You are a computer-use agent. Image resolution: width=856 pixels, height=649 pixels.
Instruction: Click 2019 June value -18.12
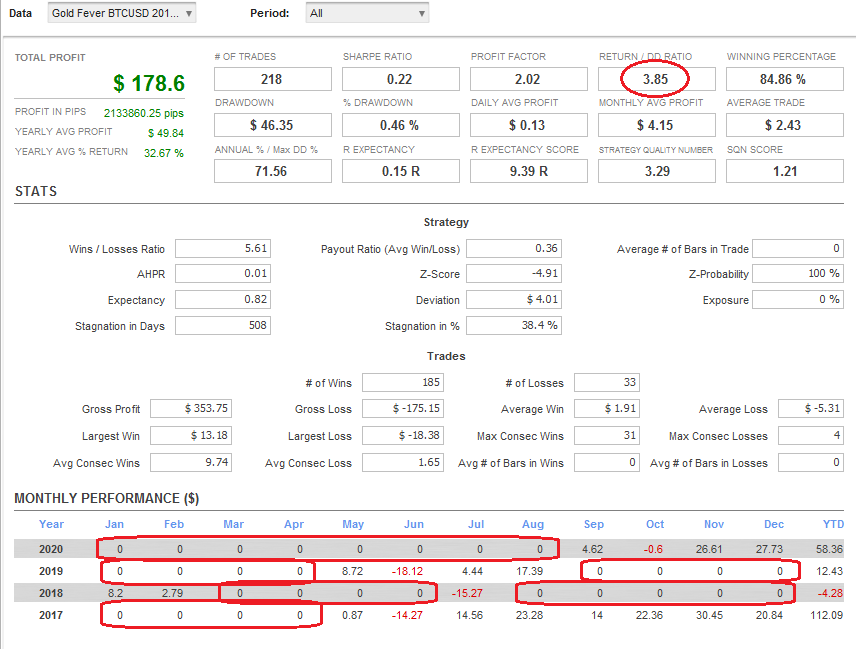[x=407, y=571]
